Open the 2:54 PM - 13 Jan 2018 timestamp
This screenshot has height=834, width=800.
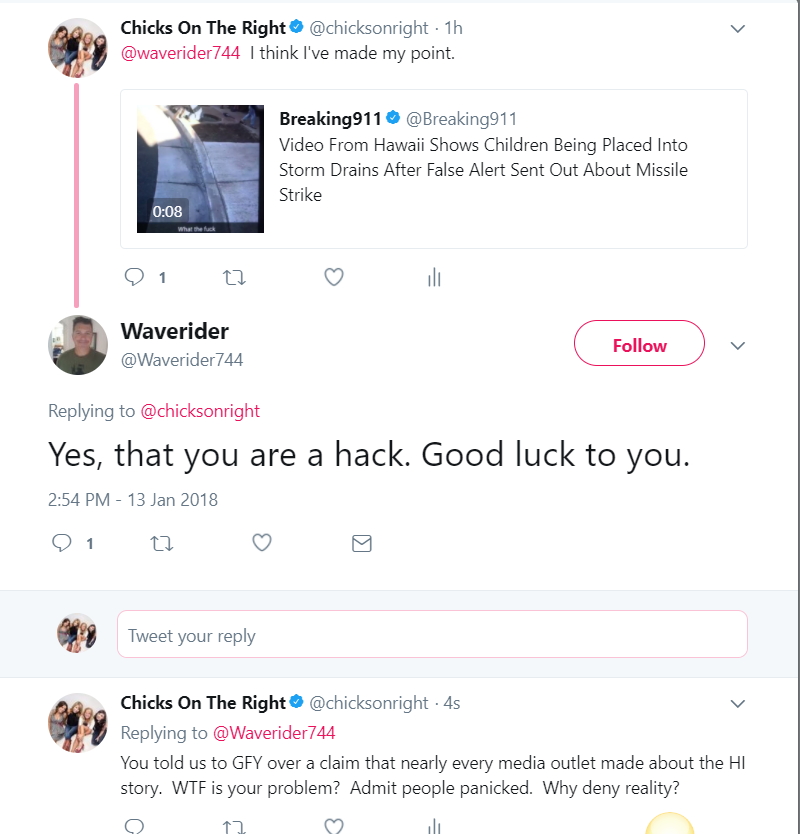click(x=133, y=500)
